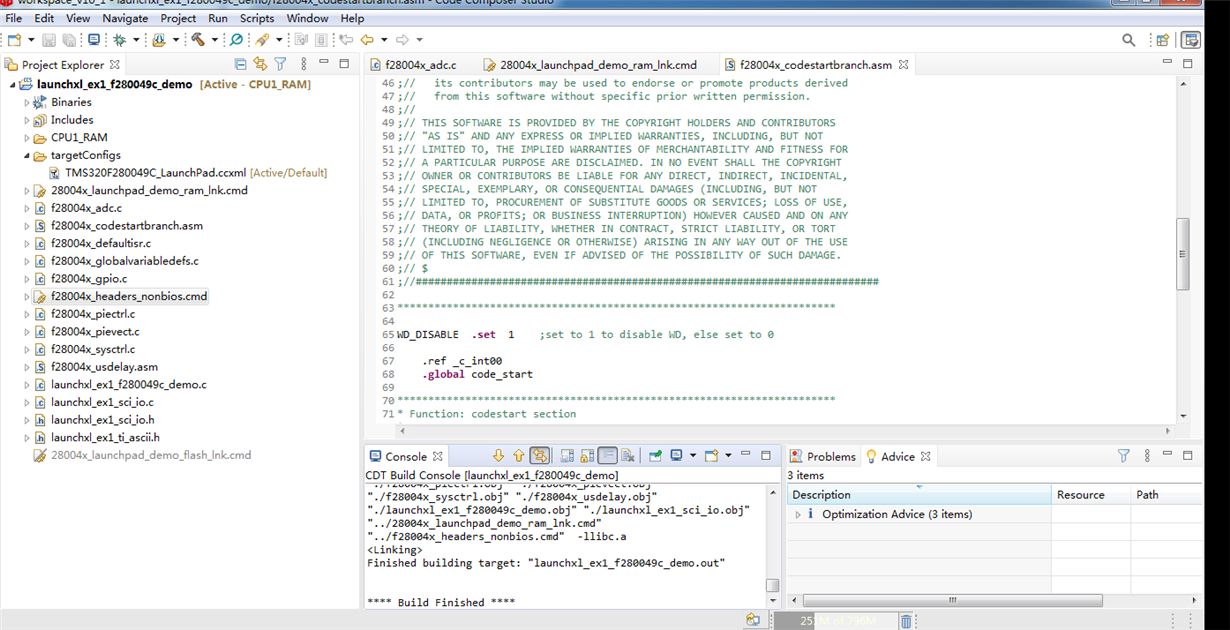Click the Debug bug icon in toolbar
The width and height of the screenshot is (1230, 630).
point(119,40)
